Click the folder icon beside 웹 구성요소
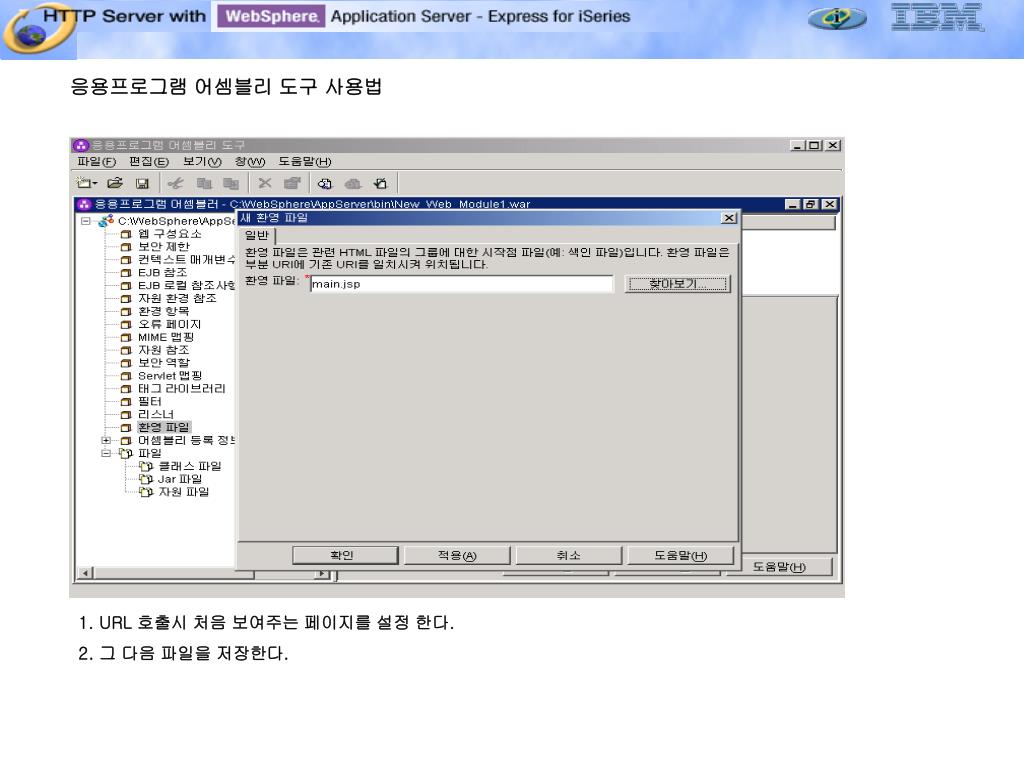Screen dimensions: 1024x768 [126, 234]
